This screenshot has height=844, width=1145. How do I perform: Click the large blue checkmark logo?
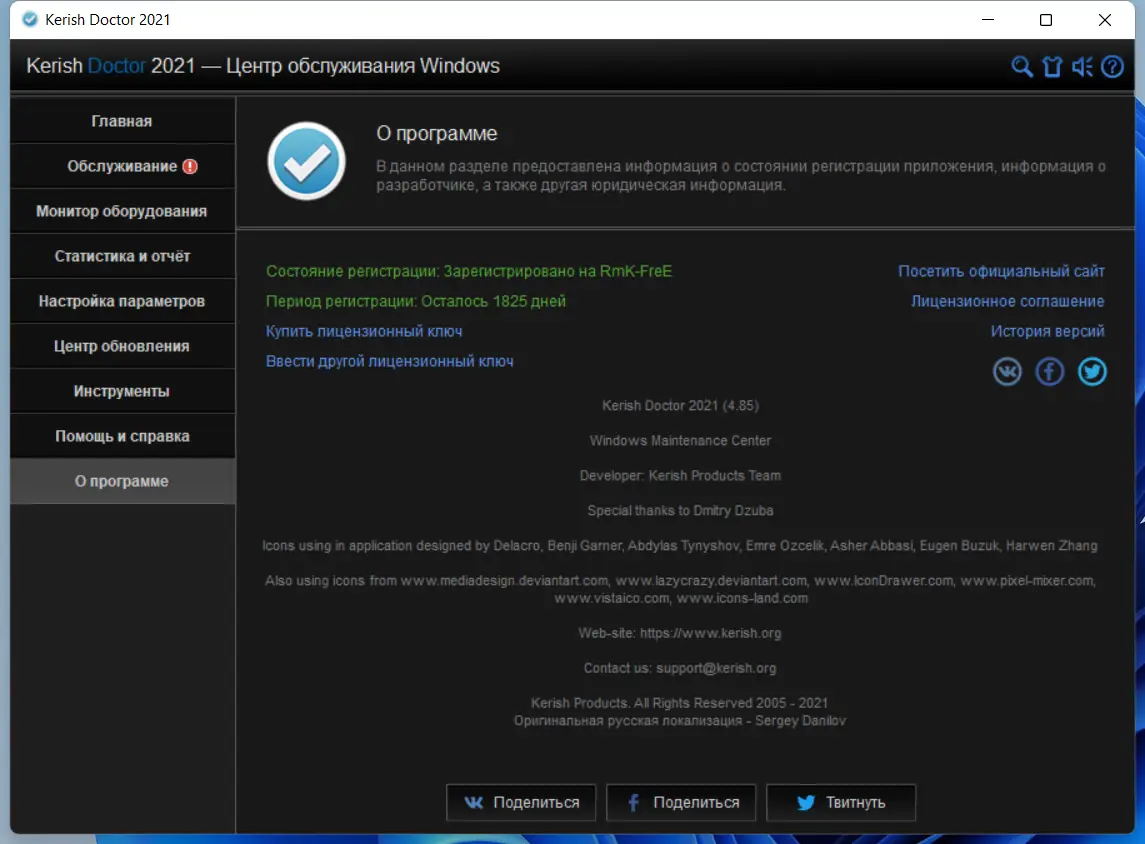click(x=307, y=161)
